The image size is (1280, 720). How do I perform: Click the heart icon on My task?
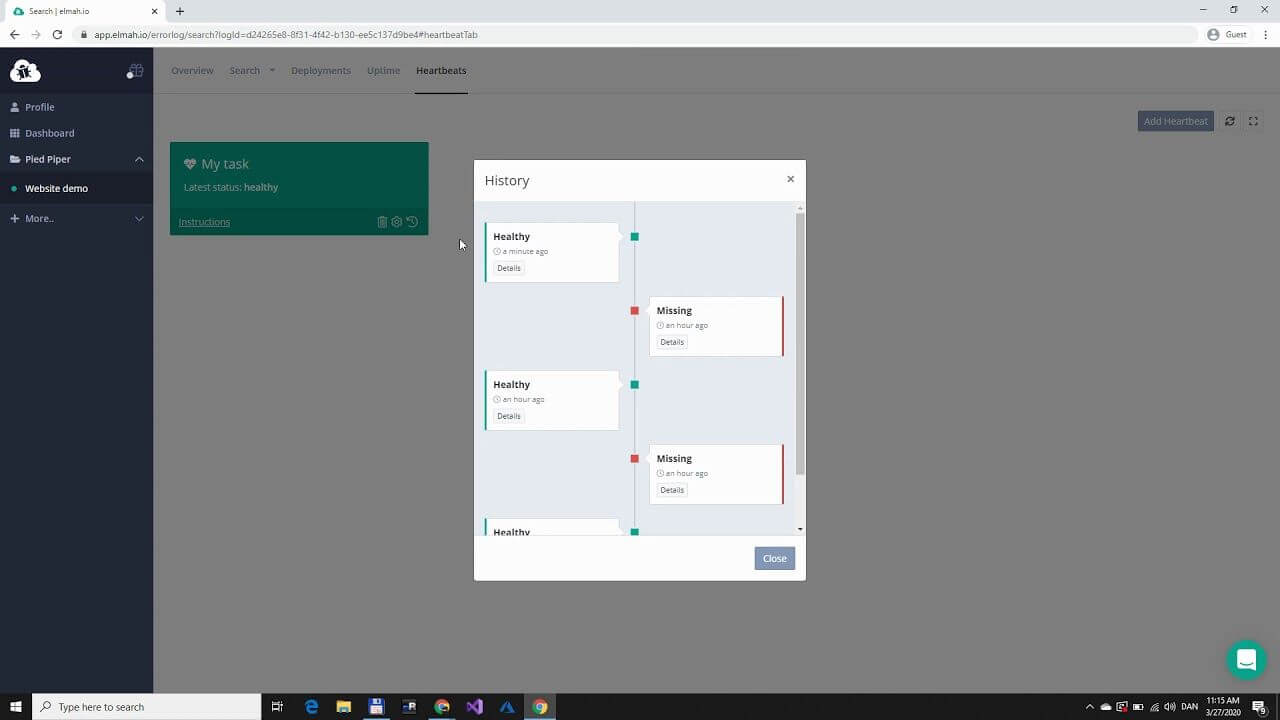pyautogui.click(x=190, y=164)
